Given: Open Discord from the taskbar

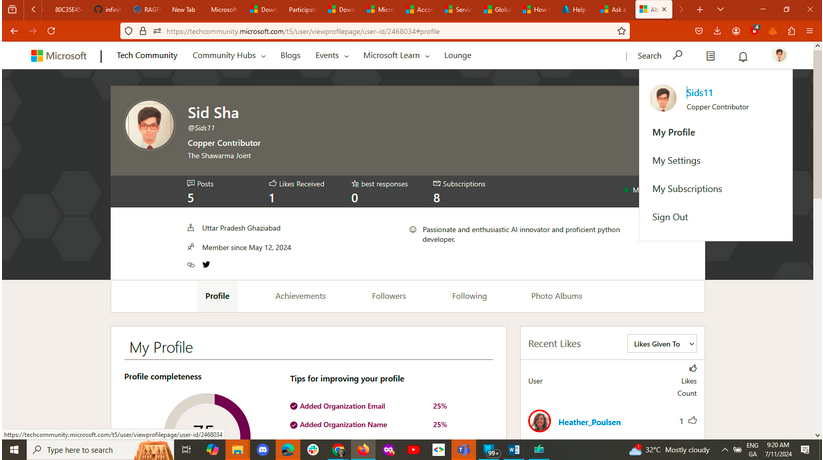Looking at the screenshot, I should pos(262,450).
